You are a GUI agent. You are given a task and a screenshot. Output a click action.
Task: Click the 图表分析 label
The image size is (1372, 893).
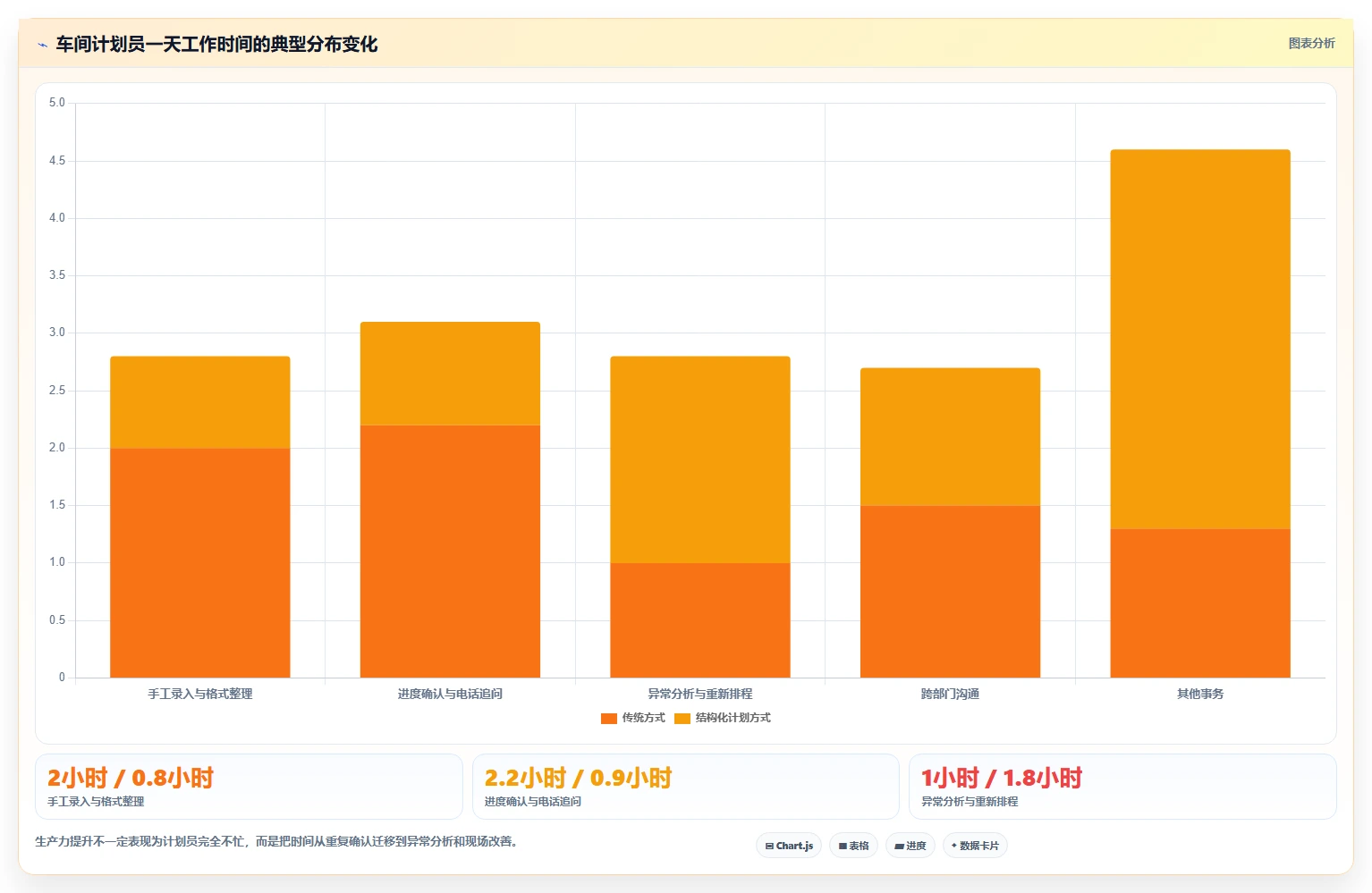(1311, 44)
